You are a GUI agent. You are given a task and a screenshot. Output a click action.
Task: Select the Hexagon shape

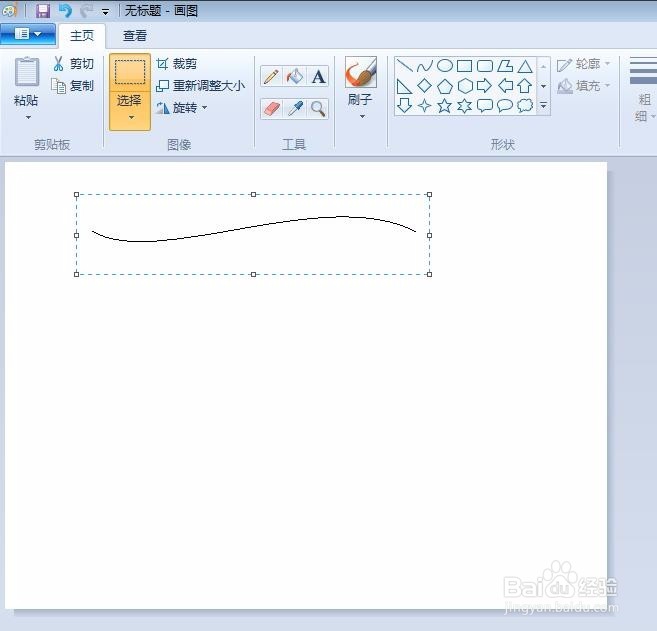pos(465,86)
